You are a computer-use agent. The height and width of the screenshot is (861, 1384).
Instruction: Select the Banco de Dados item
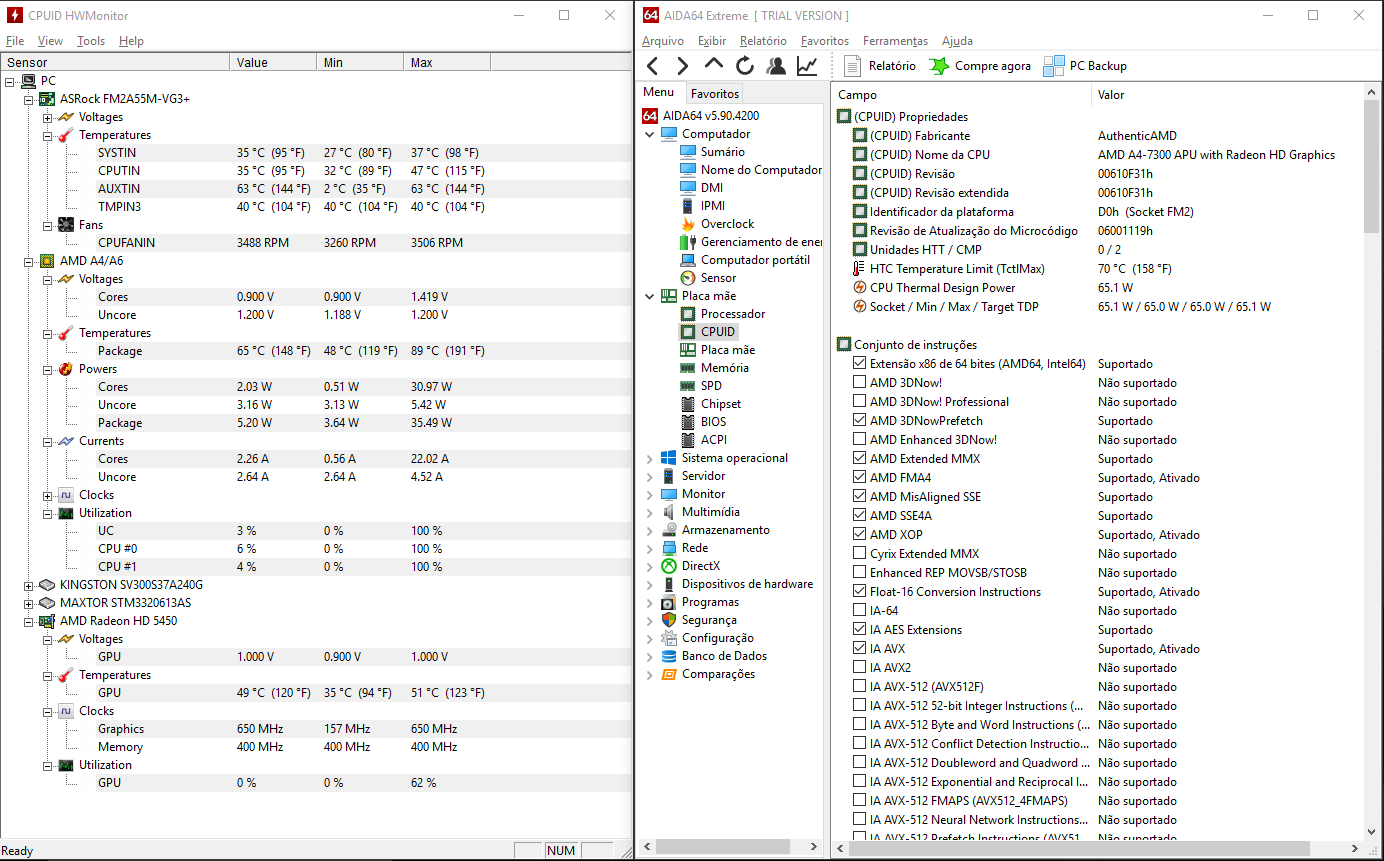pos(724,656)
